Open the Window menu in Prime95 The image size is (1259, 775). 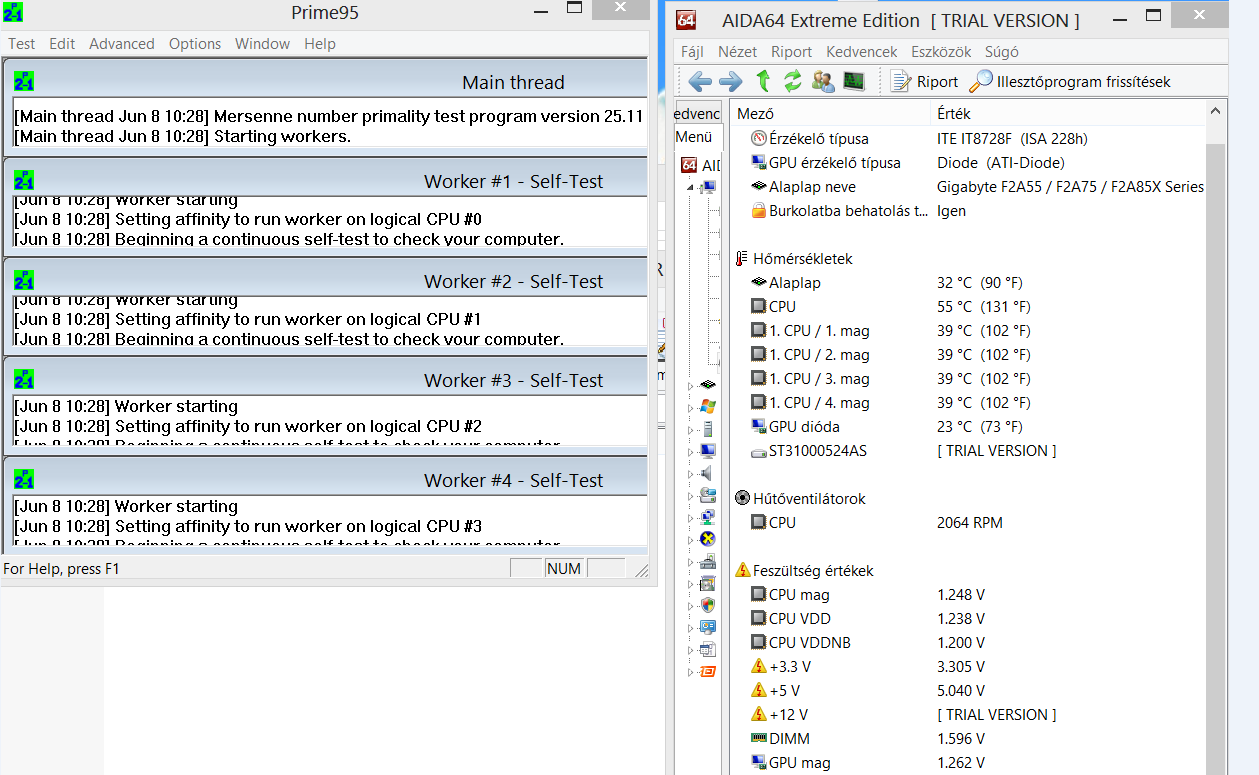pyautogui.click(x=263, y=44)
